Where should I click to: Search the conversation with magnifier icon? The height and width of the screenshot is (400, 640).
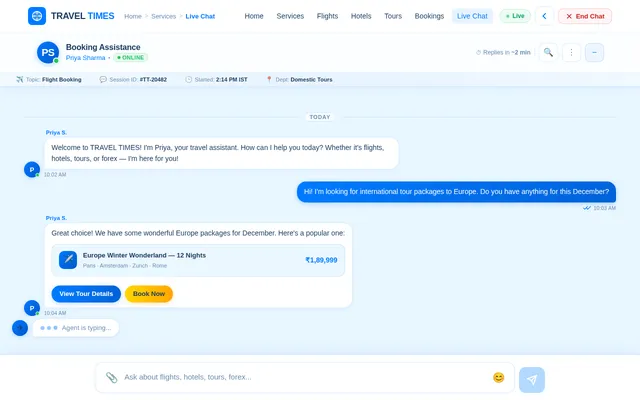tap(548, 52)
